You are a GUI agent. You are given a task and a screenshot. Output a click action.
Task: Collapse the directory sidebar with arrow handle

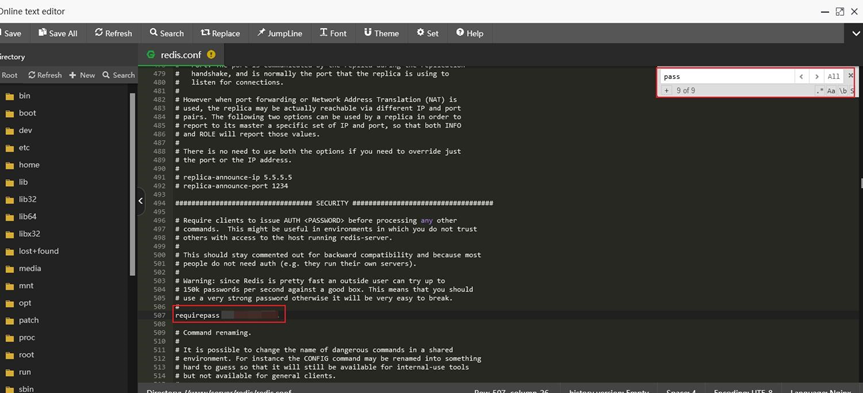pyautogui.click(x=141, y=201)
